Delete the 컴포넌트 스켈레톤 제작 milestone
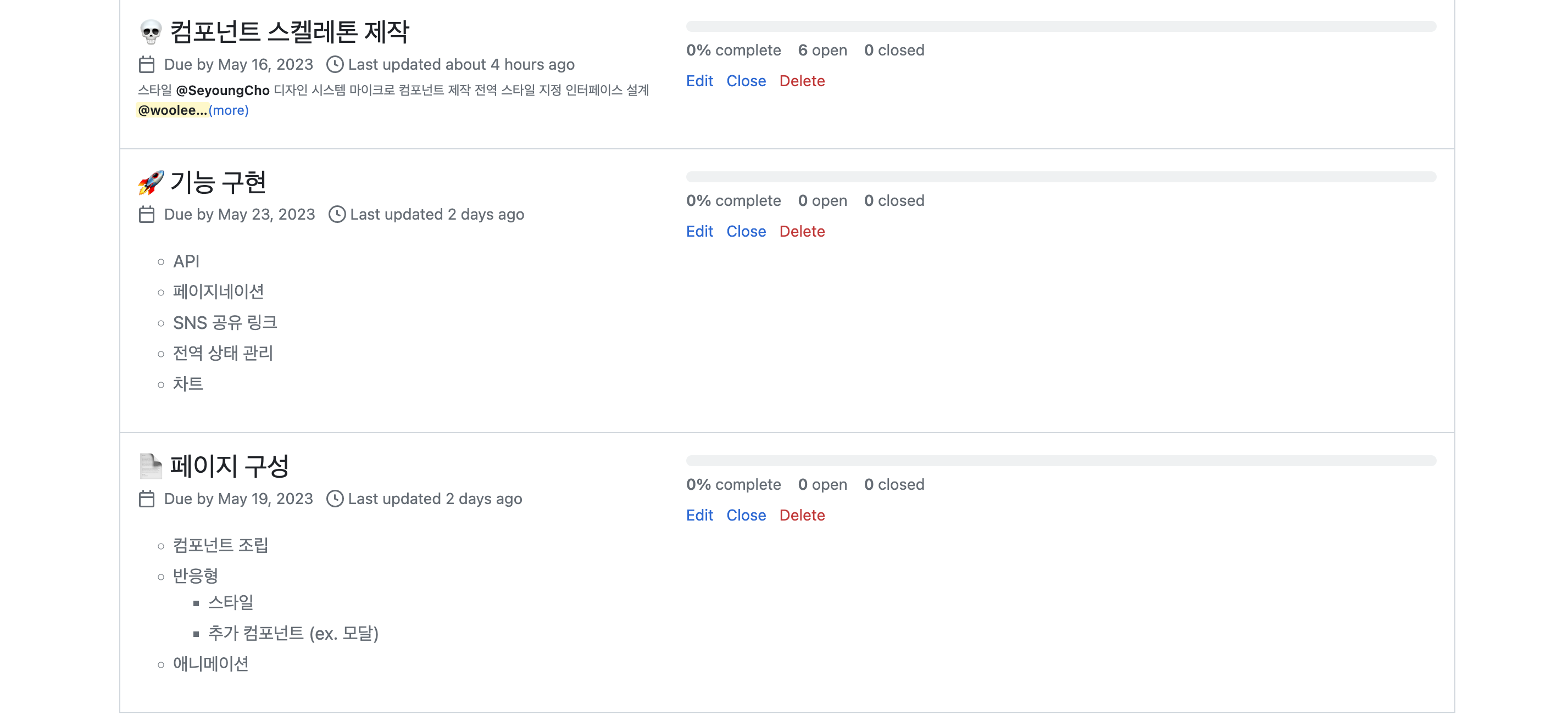 pyautogui.click(x=802, y=81)
